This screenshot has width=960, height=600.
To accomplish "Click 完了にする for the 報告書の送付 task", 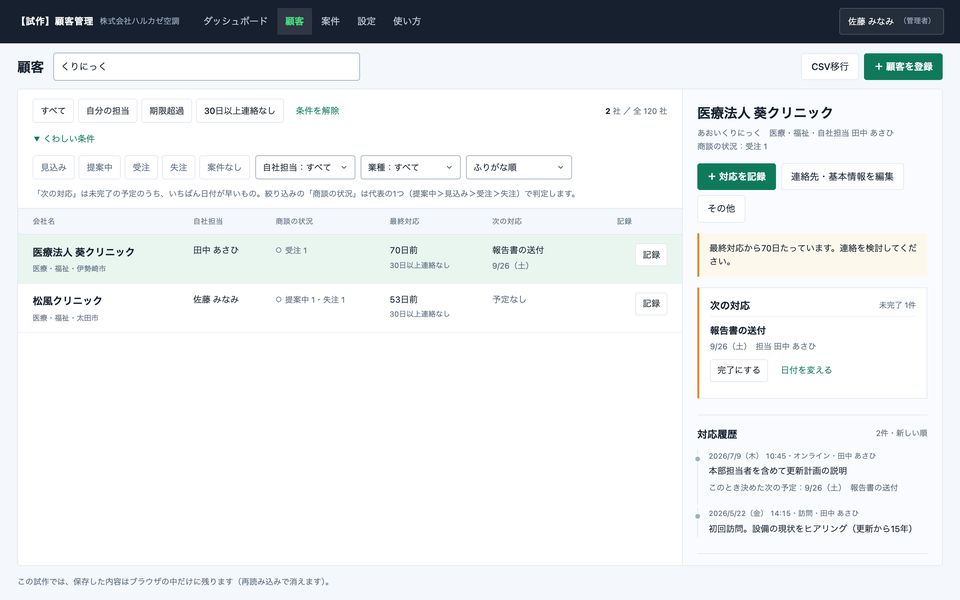I will [738, 370].
